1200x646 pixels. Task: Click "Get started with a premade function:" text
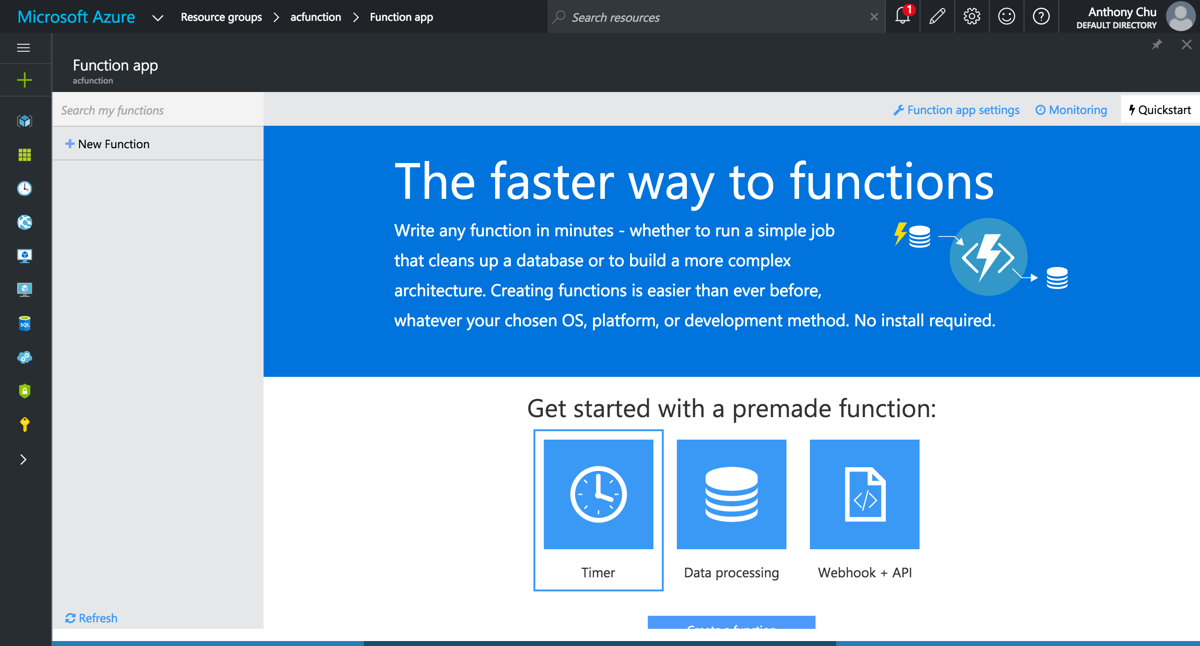pyautogui.click(x=731, y=408)
